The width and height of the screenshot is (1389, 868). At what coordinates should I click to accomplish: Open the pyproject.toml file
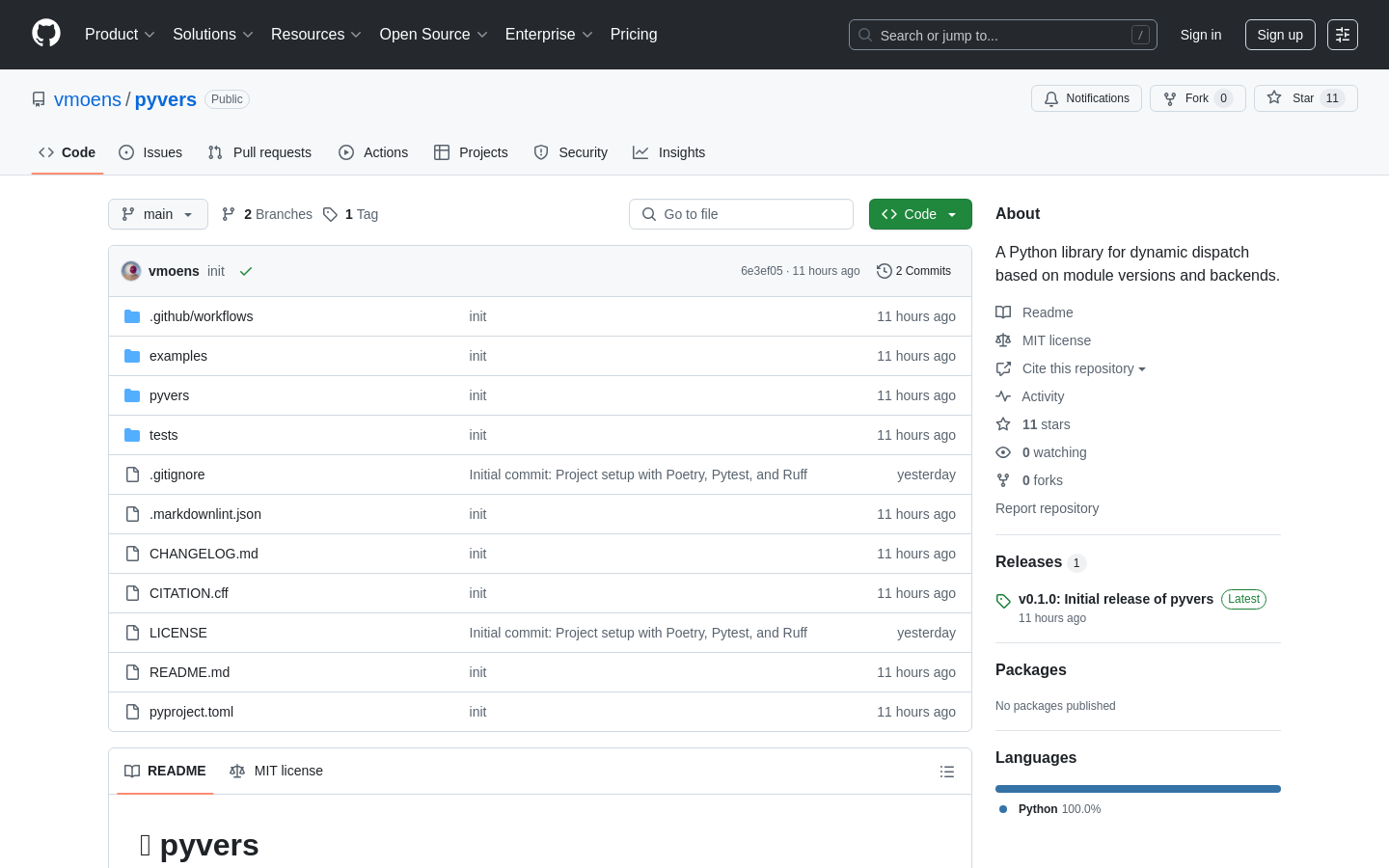[191, 712]
